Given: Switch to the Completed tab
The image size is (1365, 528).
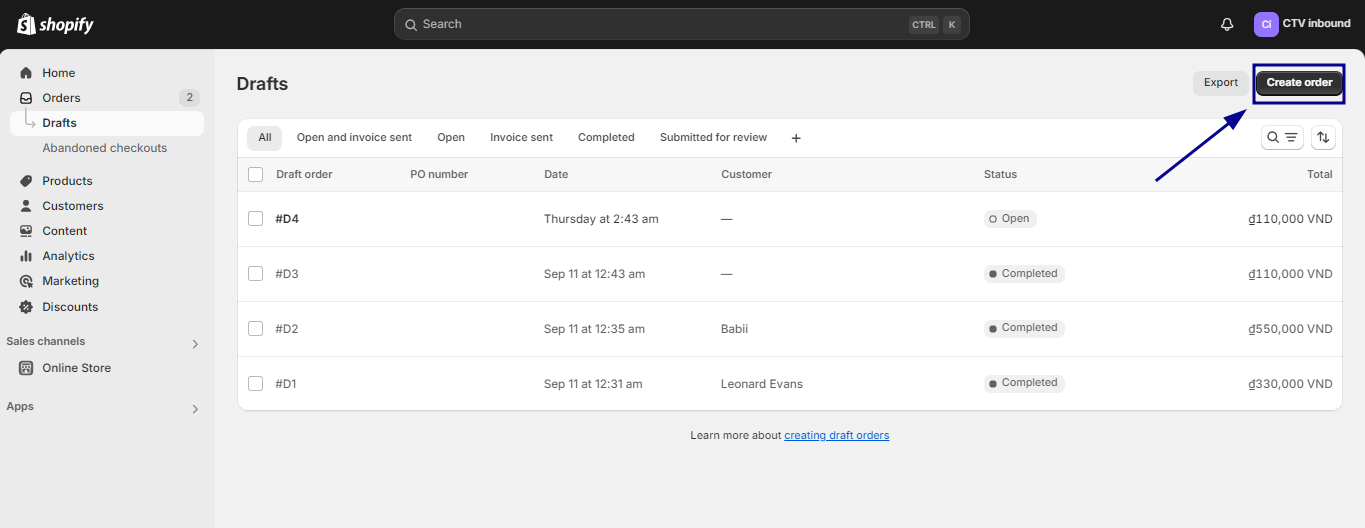Looking at the screenshot, I should [606, 138].
